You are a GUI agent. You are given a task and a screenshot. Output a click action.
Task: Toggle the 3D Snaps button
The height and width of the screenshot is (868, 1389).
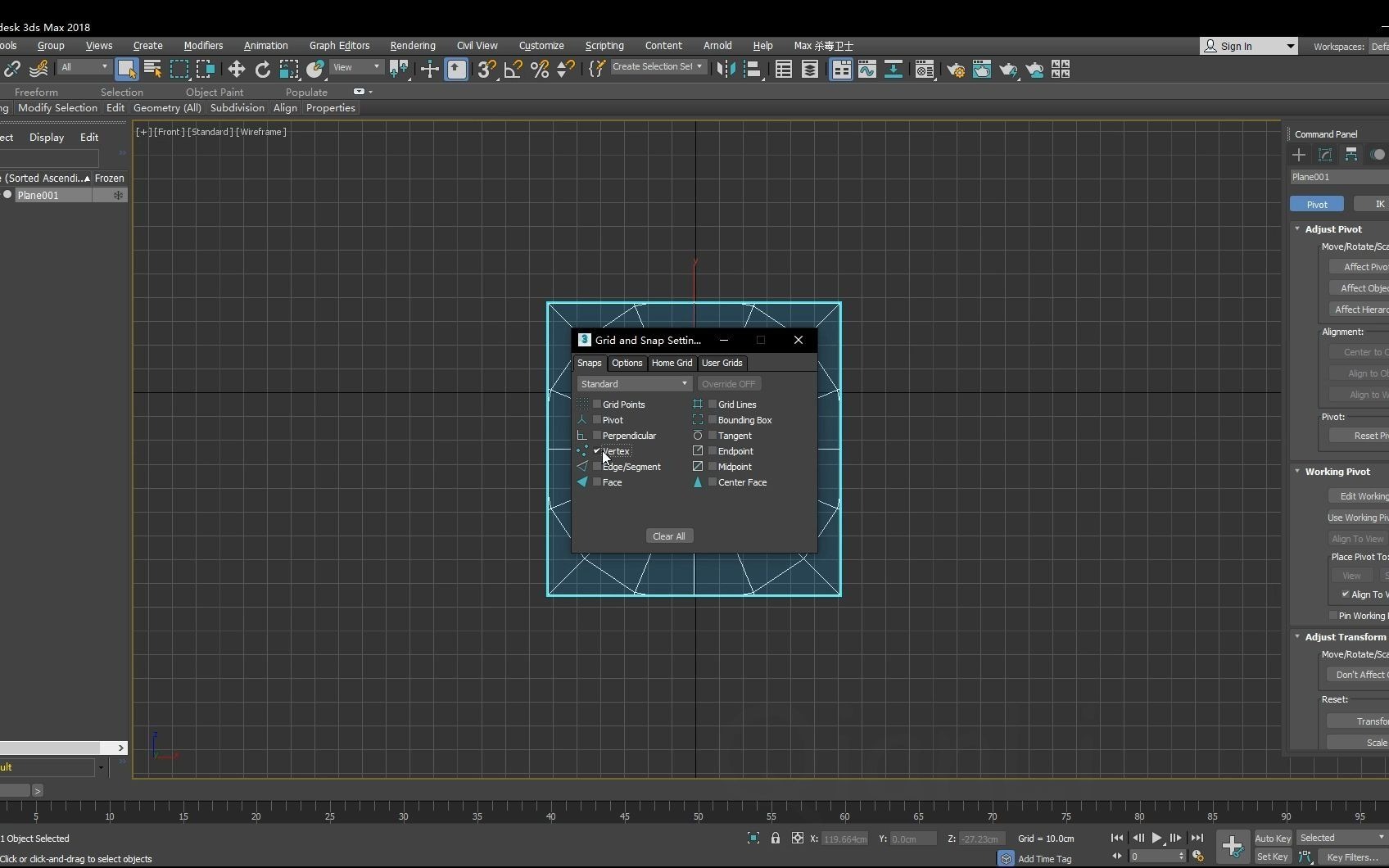click(486, 70)
